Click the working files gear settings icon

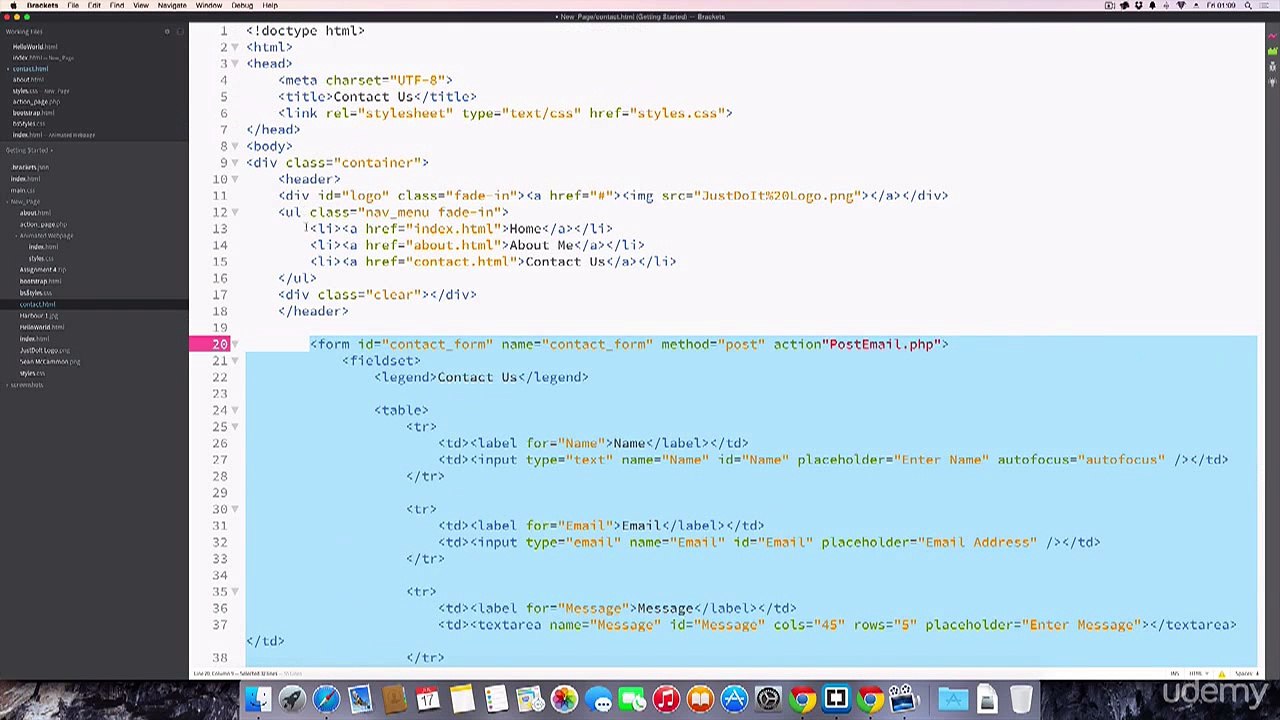click(167, 32)
